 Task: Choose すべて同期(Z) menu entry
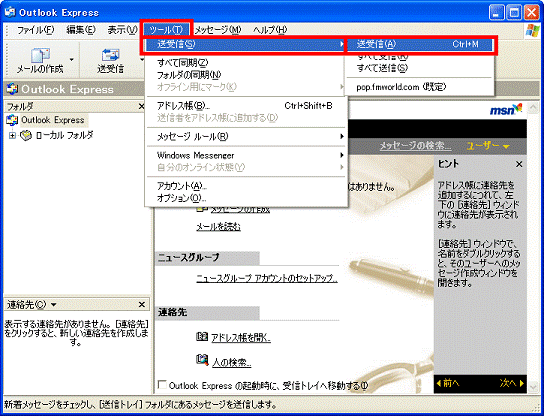click(x=182, y=63)
